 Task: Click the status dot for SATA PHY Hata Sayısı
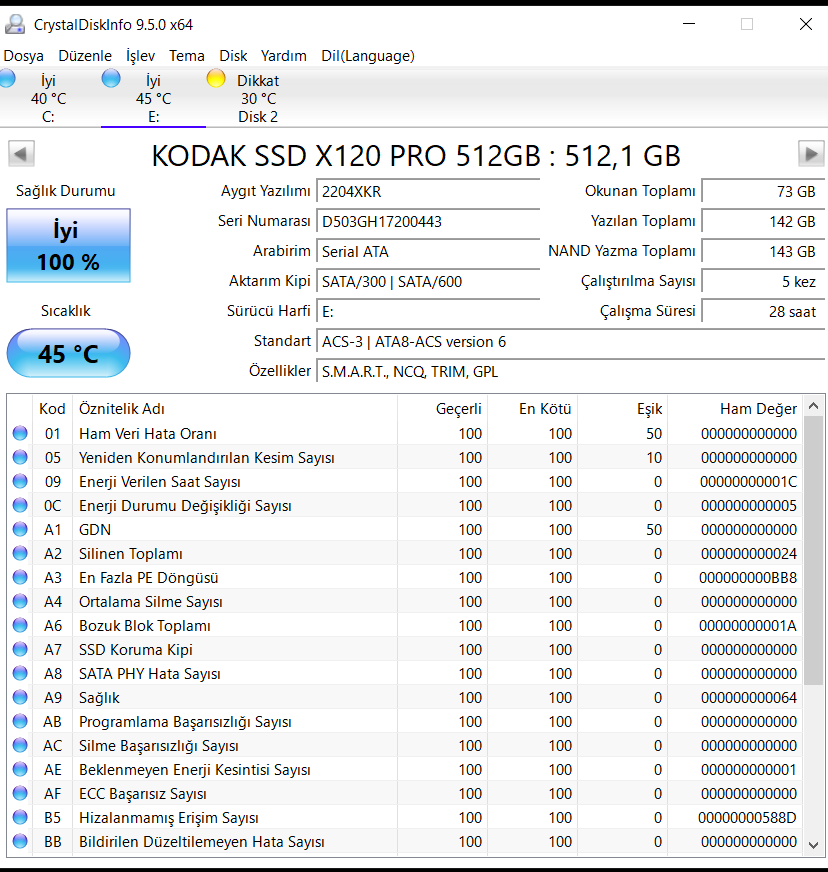pos(20,673)
